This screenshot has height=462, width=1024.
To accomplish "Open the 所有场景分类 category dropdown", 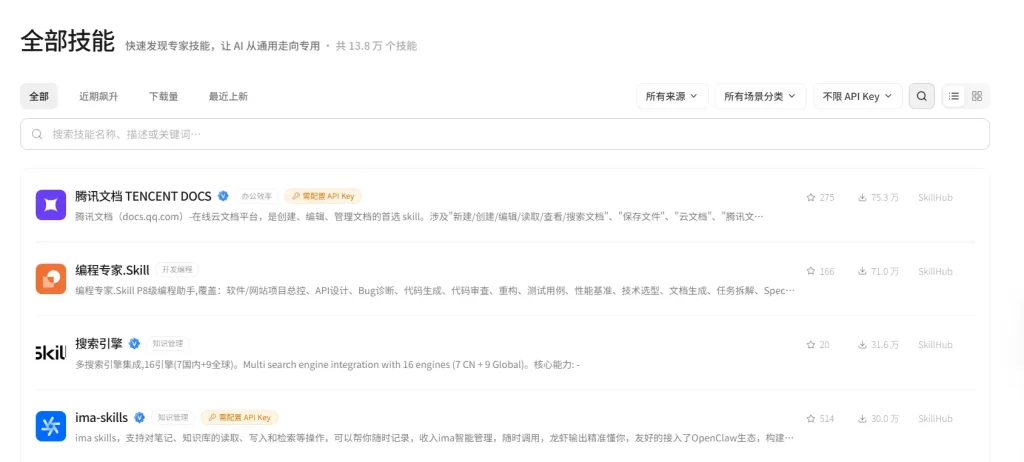I will 760,96.
